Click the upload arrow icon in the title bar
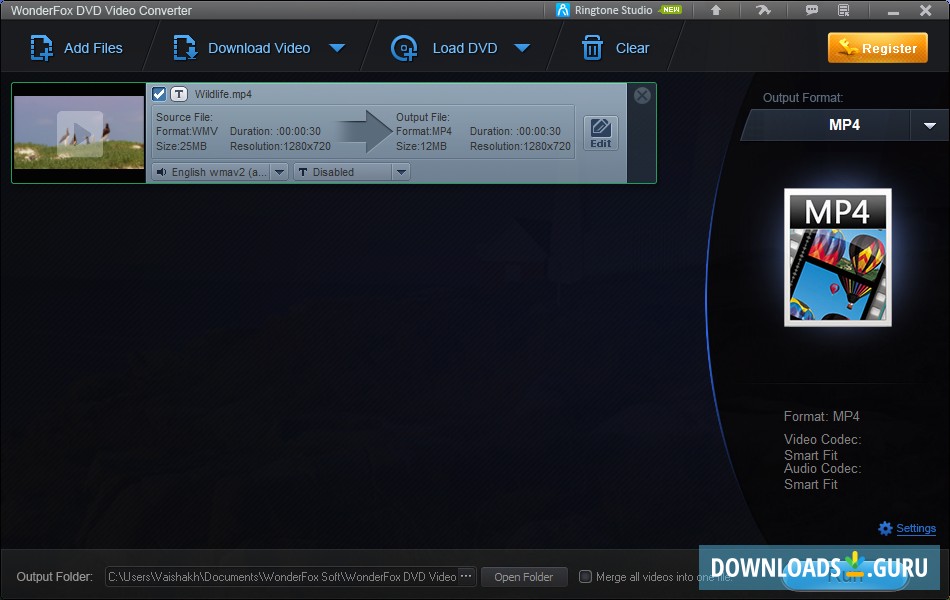Screen dimensions: 950x600 point(716,10)
